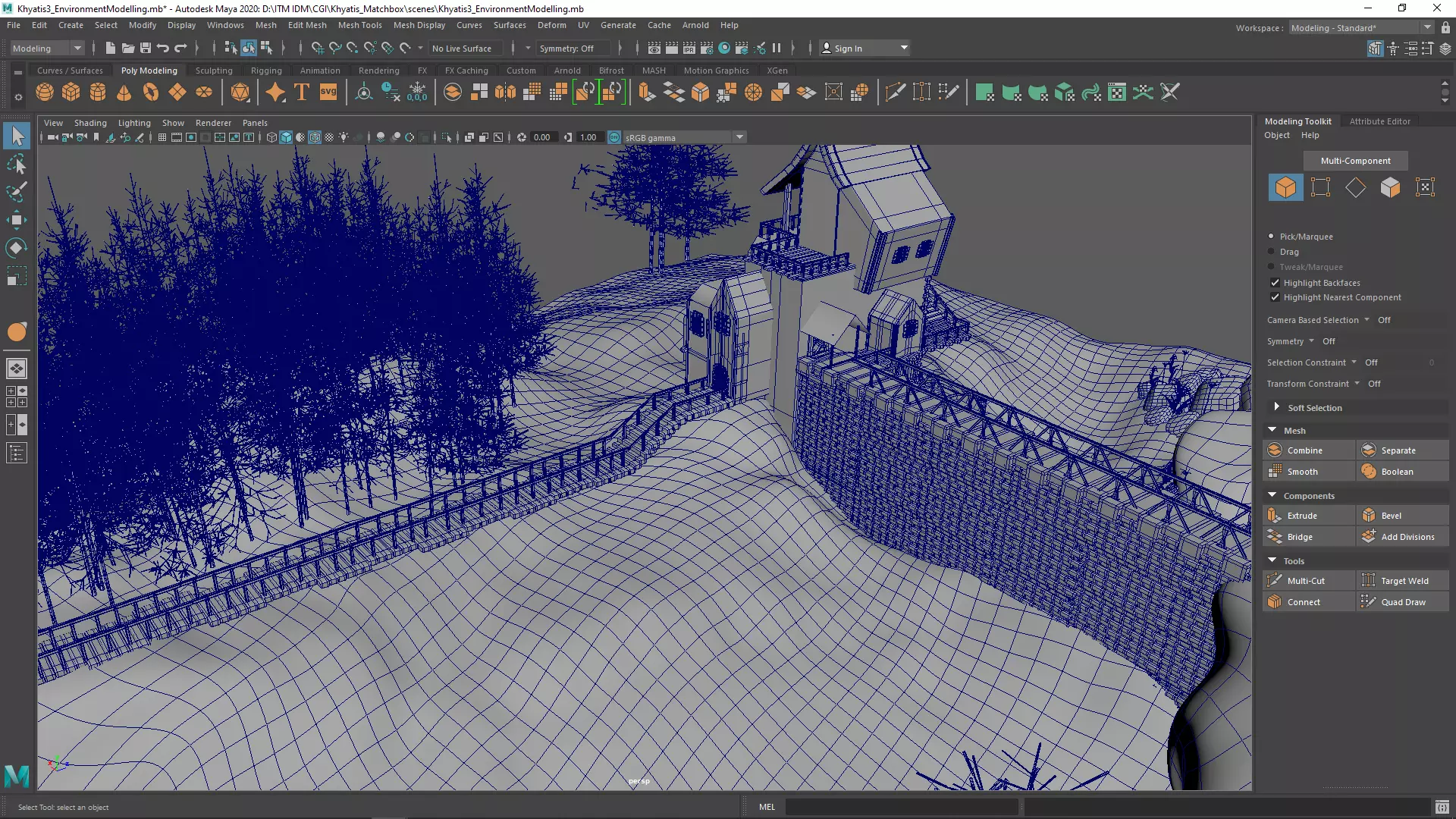The height and width of the screenshot is (819, 1456).
Task: Open the viewport Shading menu
Action: pos(90,123)
